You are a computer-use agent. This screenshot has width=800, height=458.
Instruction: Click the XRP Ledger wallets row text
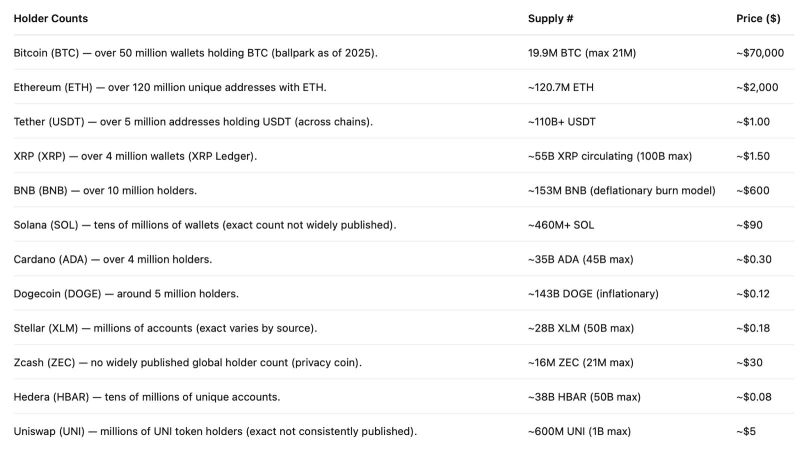tap(135, 156)
